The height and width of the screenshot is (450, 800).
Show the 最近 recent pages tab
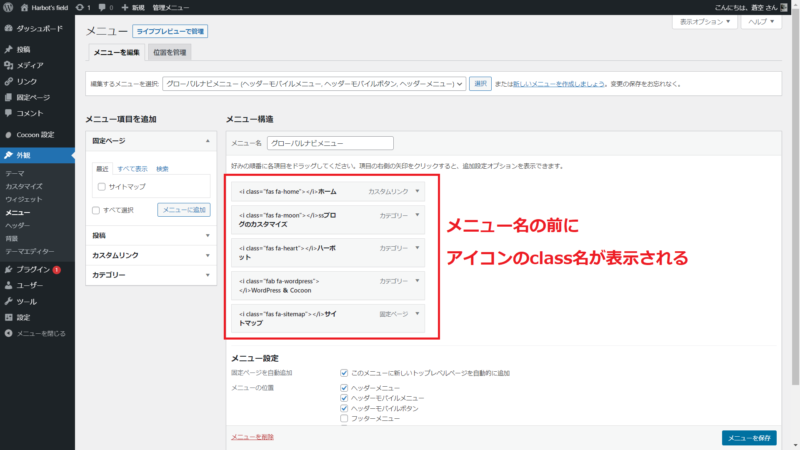[x=103, y=169]
